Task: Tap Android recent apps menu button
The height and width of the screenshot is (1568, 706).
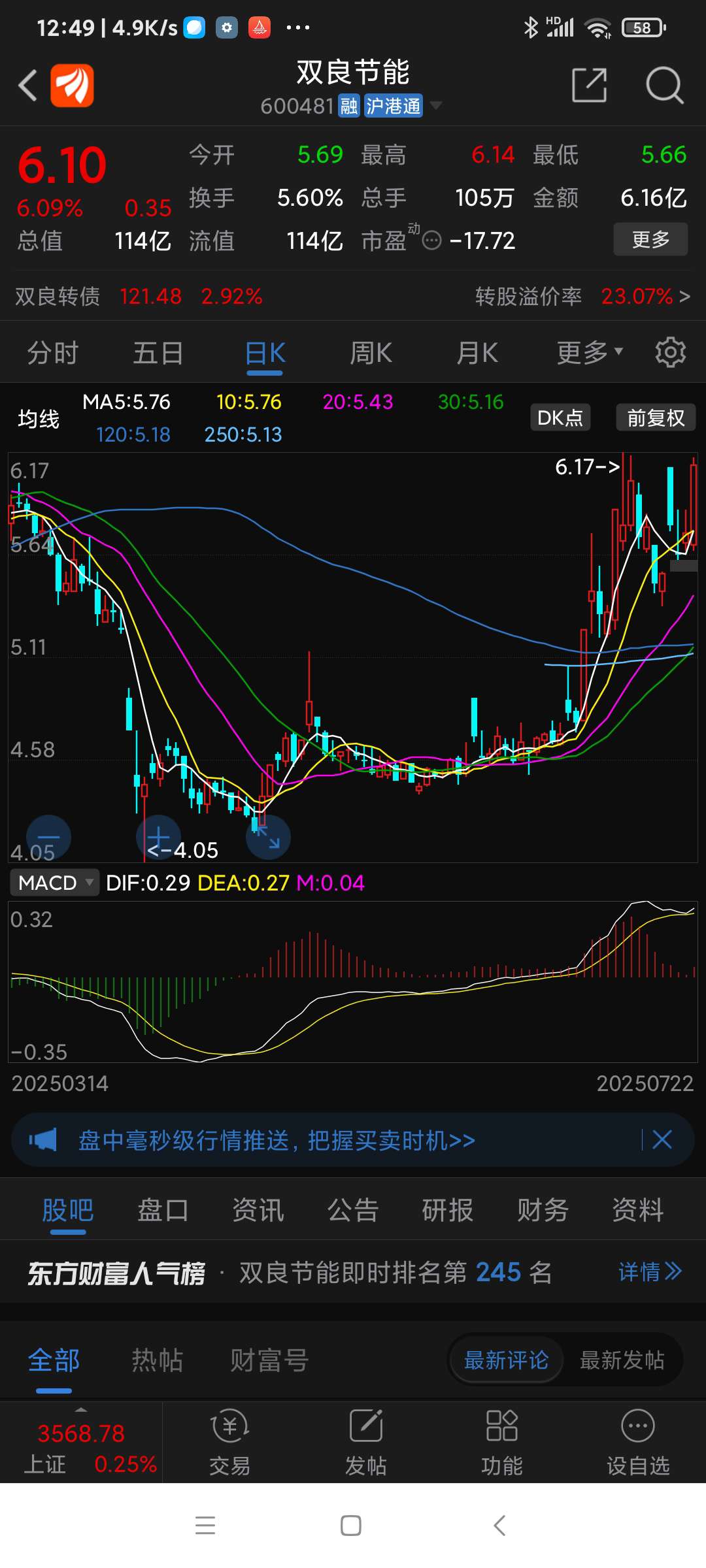Action: [205, 1526]
